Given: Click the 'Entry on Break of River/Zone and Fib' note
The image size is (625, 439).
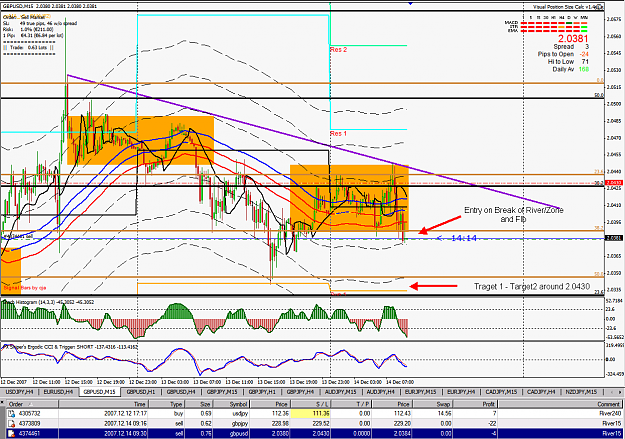Looking at the screenshot, I should point(514,215).
